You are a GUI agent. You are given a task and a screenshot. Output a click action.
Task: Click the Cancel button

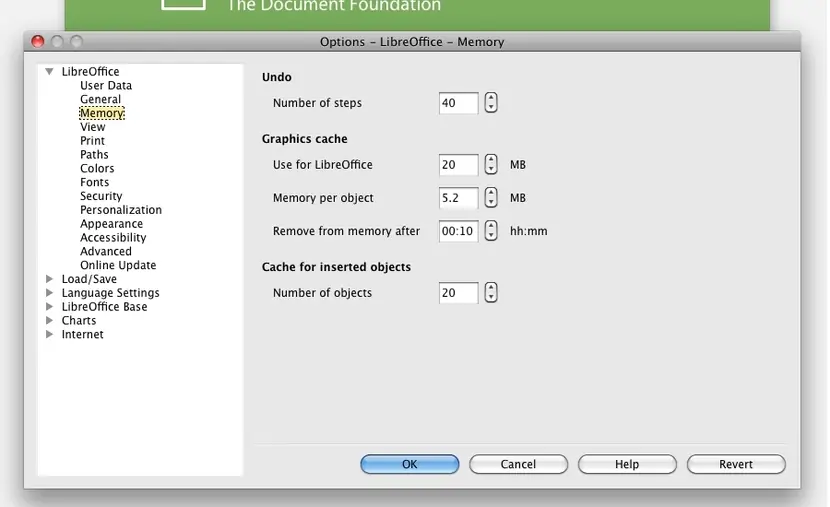[518, 464]
